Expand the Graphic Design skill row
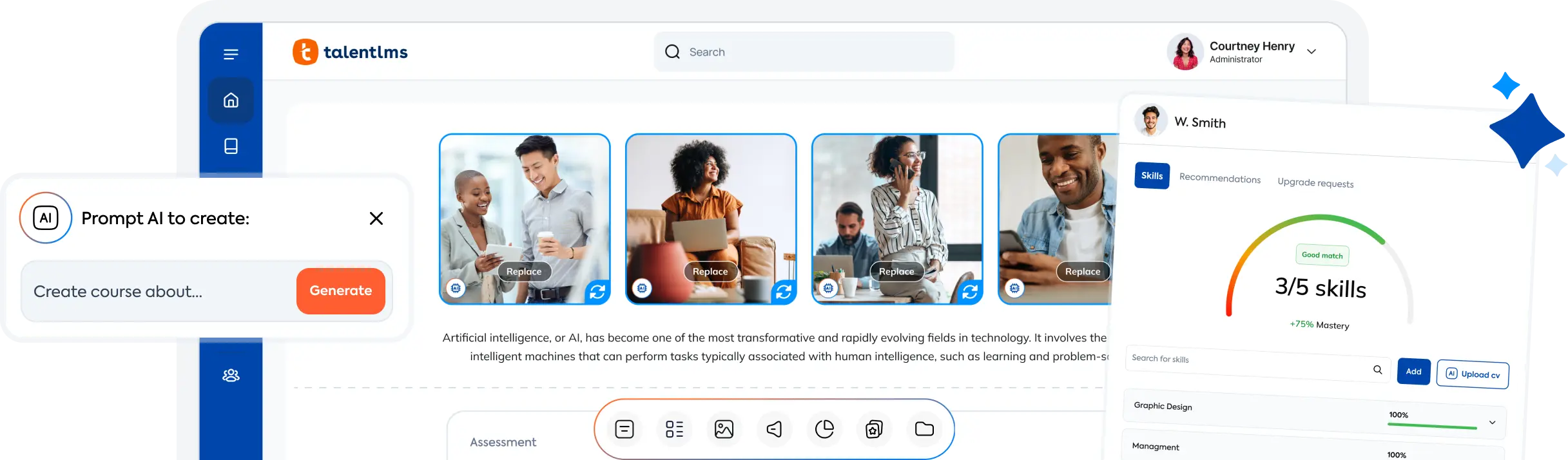 coord(1492,423)
